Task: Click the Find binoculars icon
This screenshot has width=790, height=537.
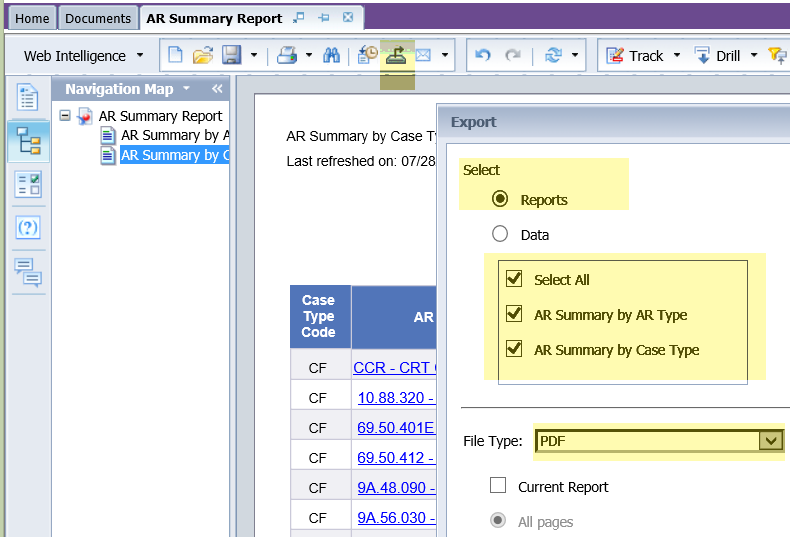Action: pos(331,55)
